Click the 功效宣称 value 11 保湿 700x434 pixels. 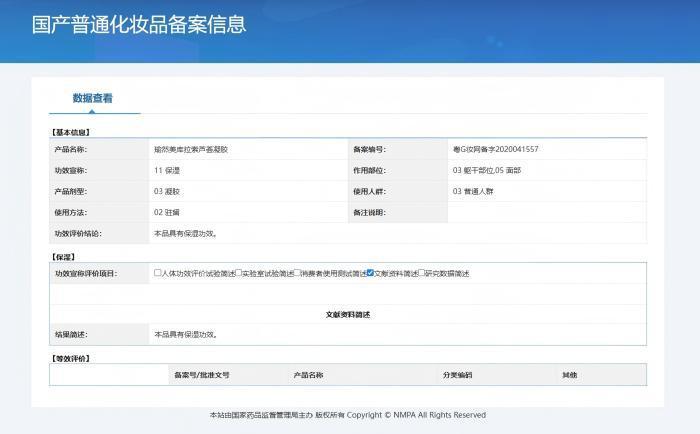166,170
